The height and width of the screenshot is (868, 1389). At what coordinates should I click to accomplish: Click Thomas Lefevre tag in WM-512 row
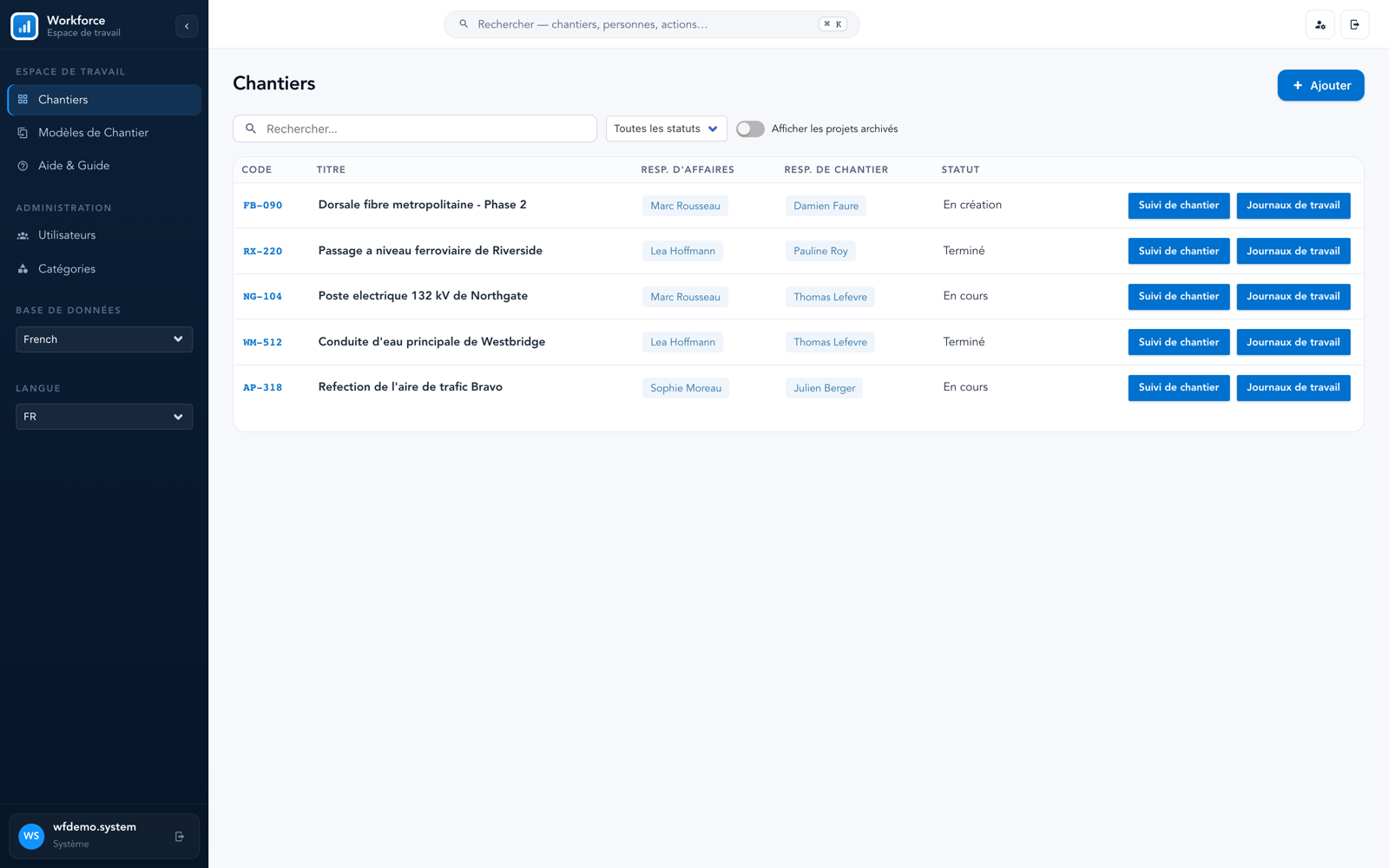pos(830,342)
